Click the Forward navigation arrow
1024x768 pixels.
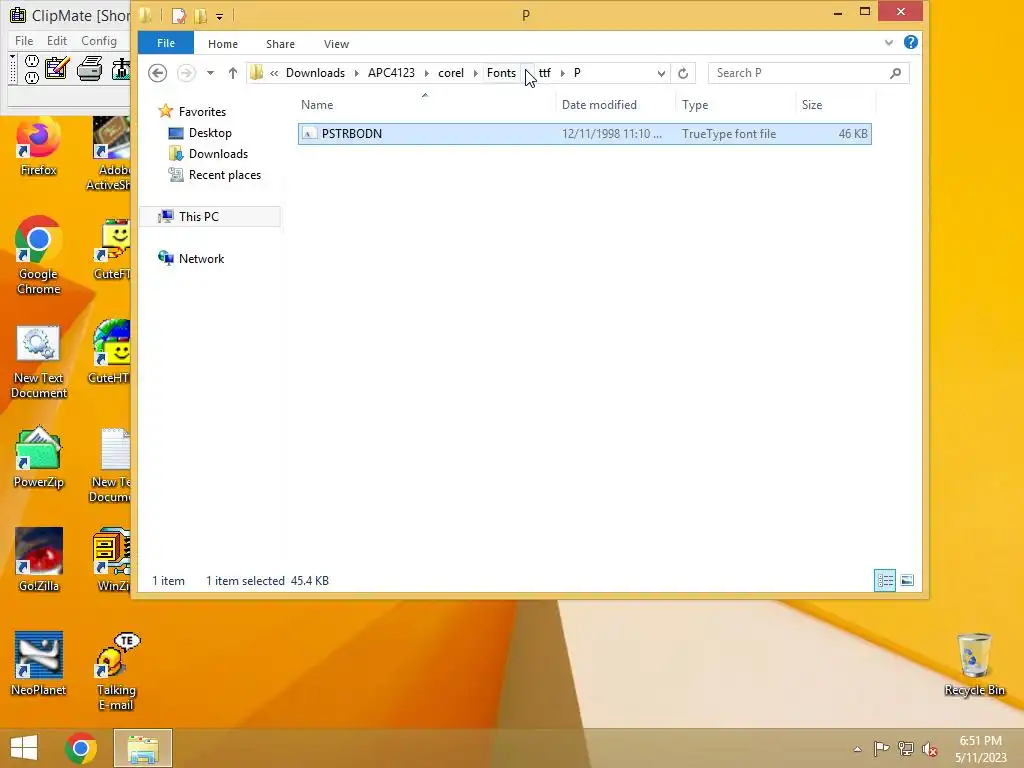coord(186,72)
